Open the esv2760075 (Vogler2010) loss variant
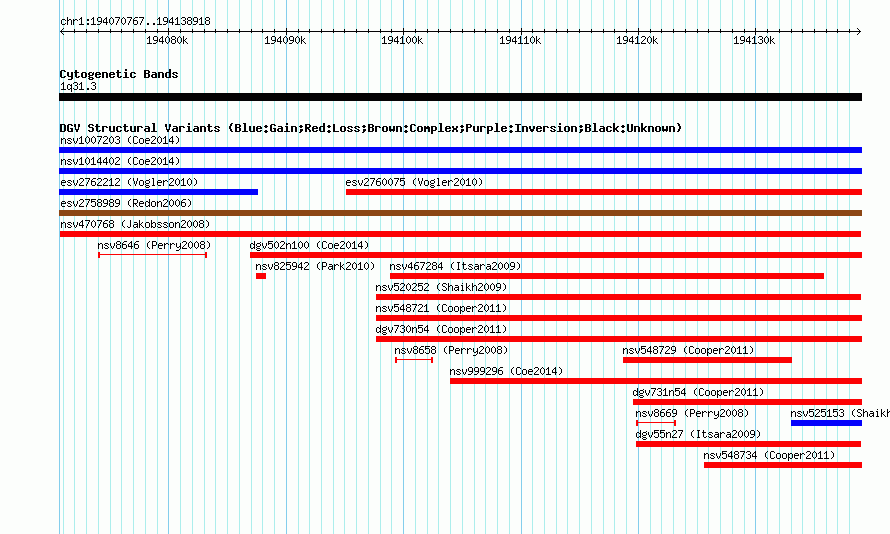The height and width of the screenshot is (534, 890). (x=604, y=192)
